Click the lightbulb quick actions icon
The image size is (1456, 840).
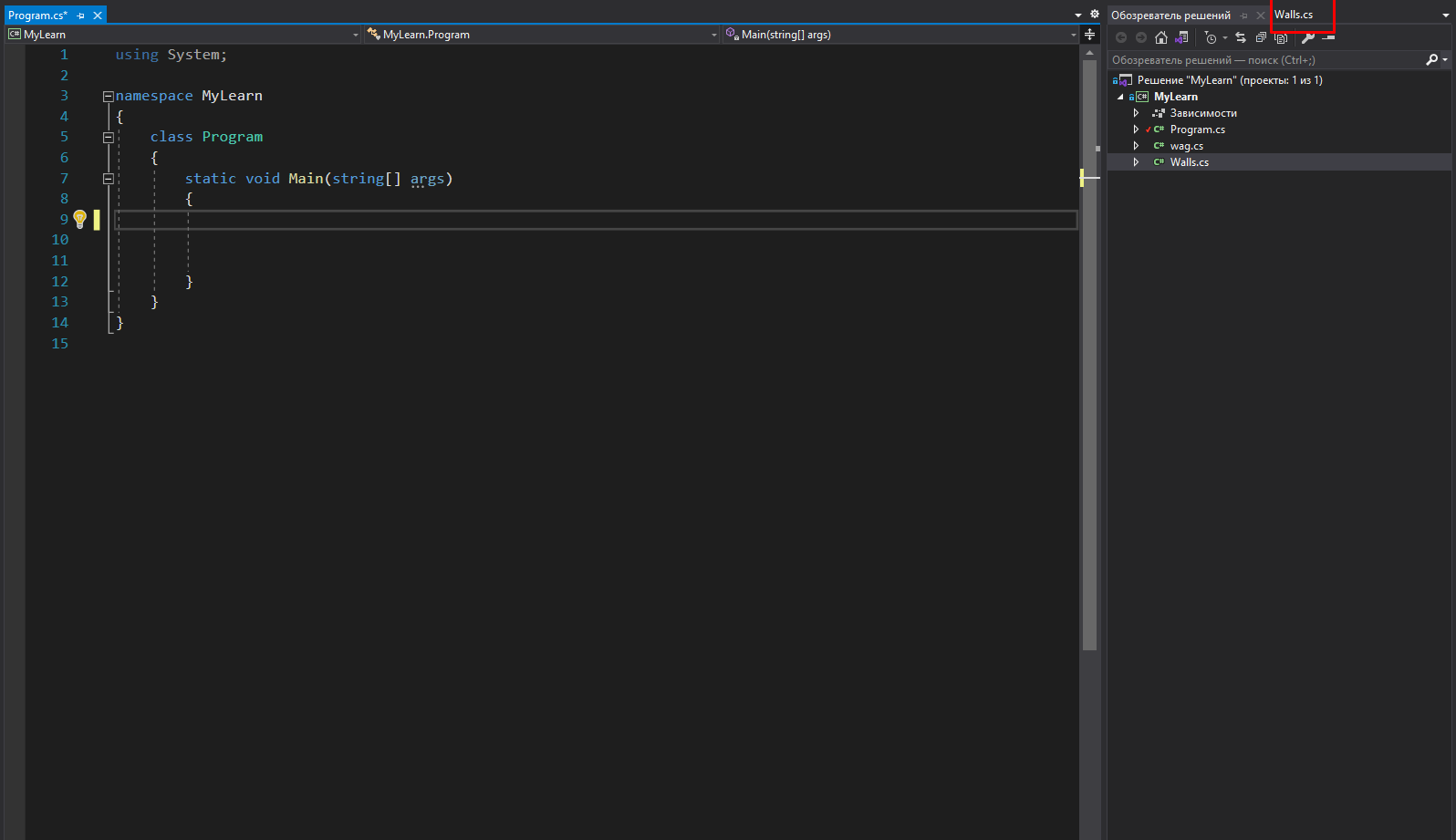80,219
